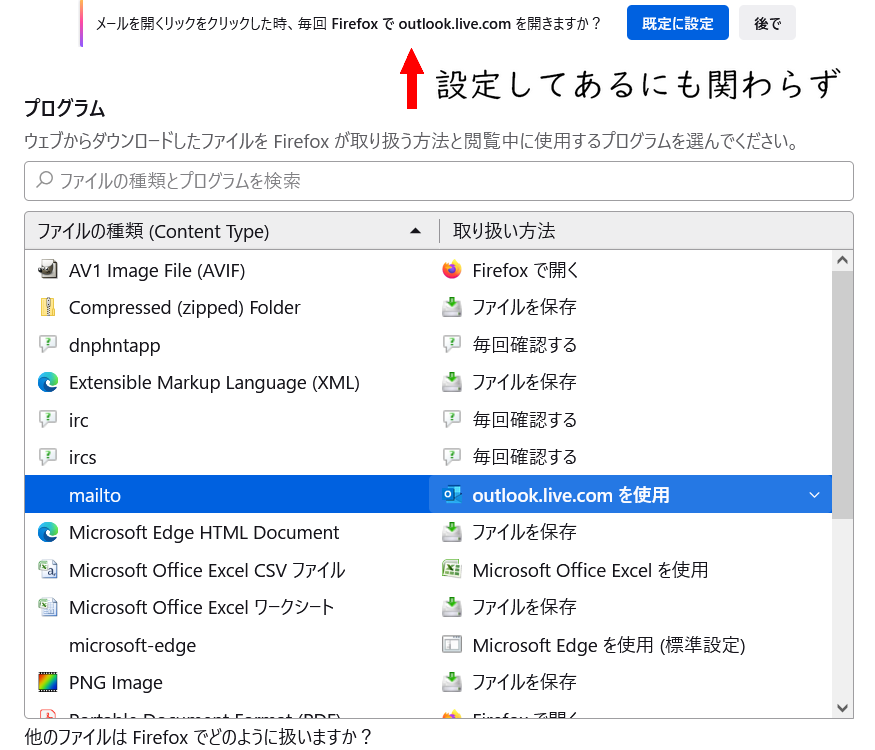Click the Outlook icon in the mailto row

point(452,494)
